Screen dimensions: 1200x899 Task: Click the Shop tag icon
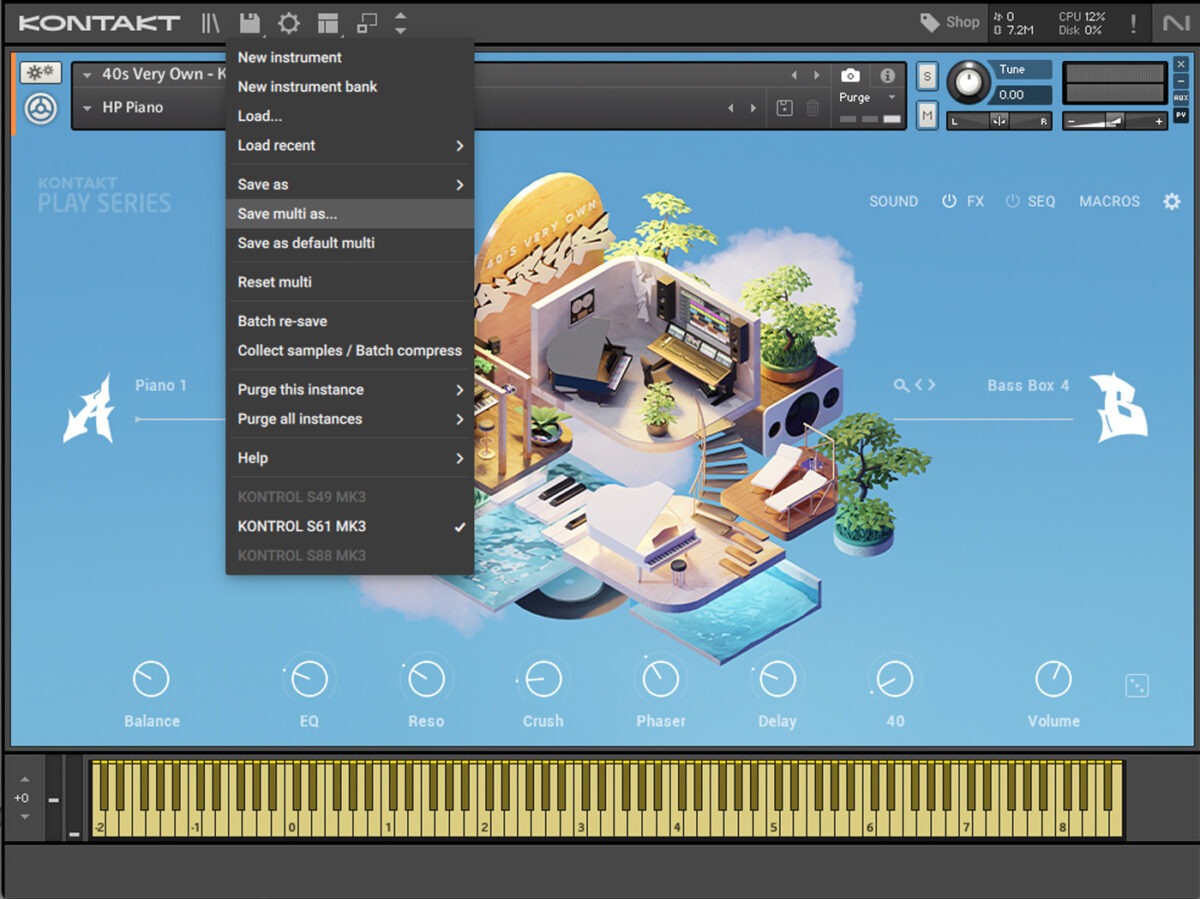(x=930, y=22)
